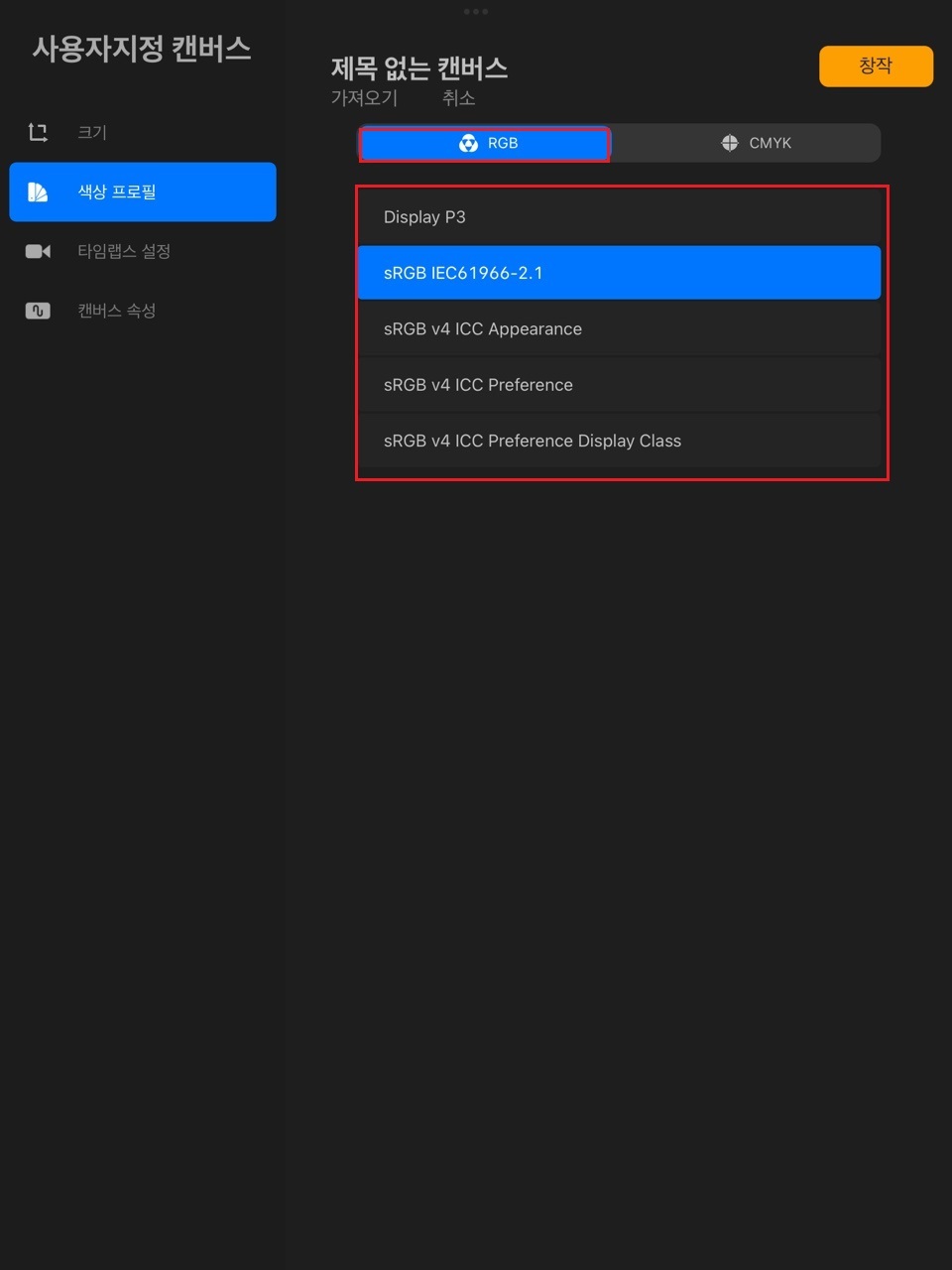Image resolution: width=952 pixels, height=1270 pixels.
Task: Tap the orange 창작 button
Action: tap(876, 66)
